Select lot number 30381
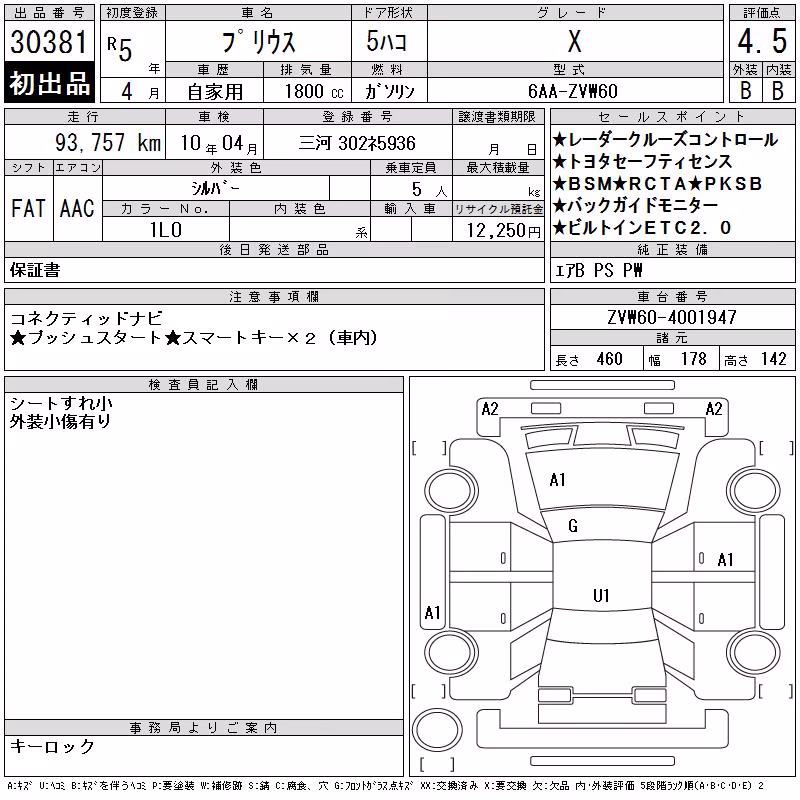 pyautogui.click(x=49, y=41)
